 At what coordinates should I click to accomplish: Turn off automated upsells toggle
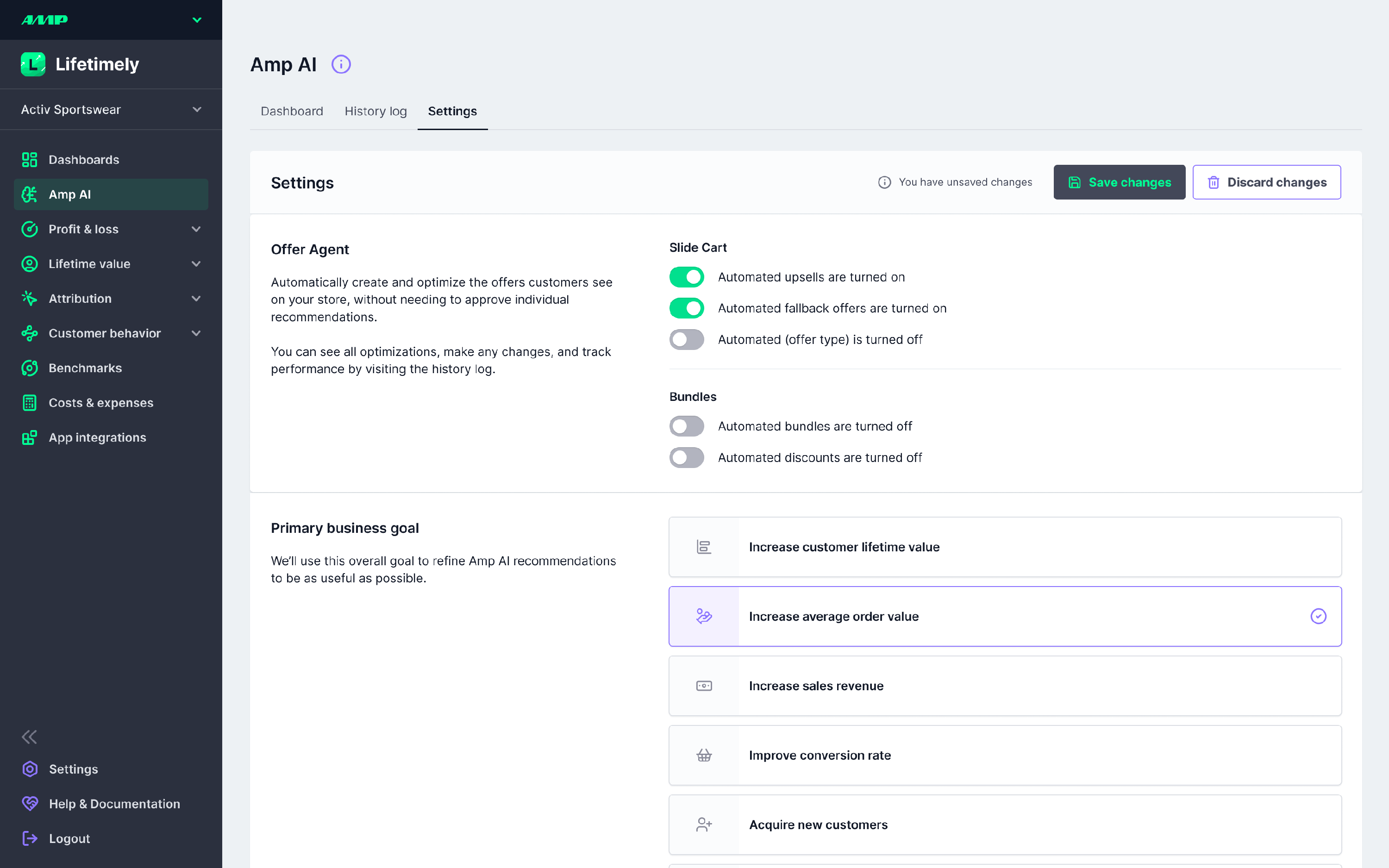[x=687, y=277]
